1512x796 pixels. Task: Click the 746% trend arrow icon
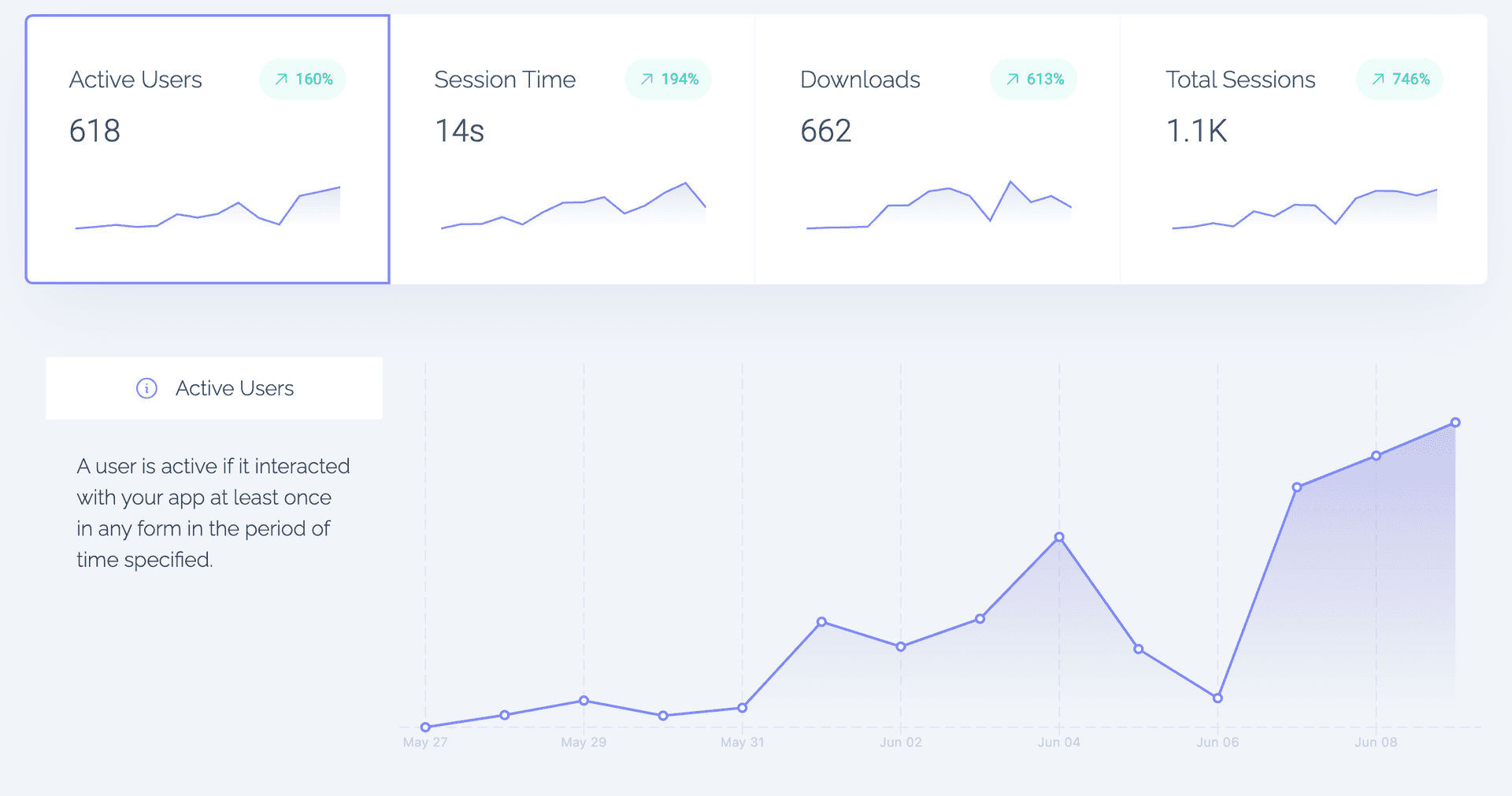[1378, 80]
